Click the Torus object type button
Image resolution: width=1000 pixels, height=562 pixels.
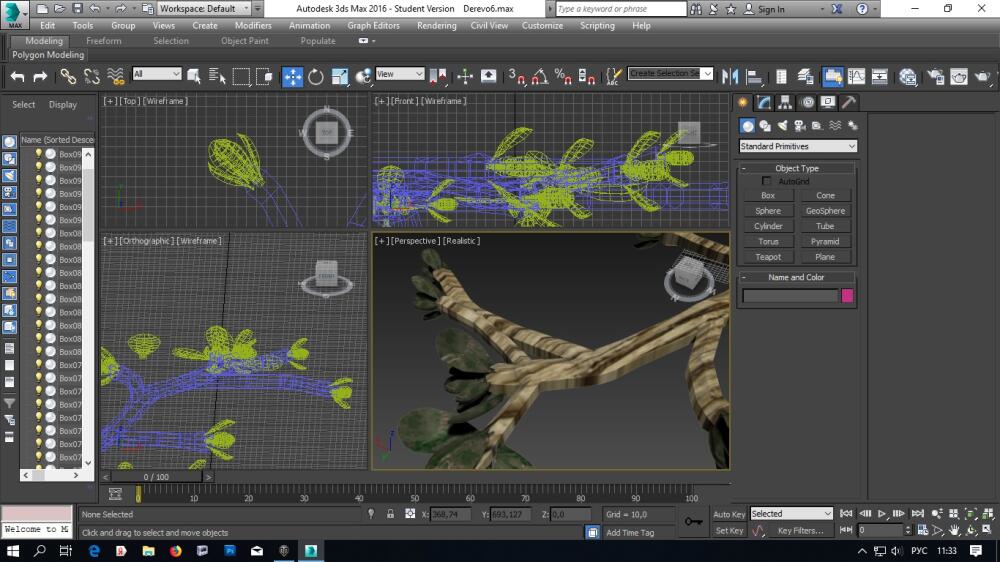tap(768, 241)
